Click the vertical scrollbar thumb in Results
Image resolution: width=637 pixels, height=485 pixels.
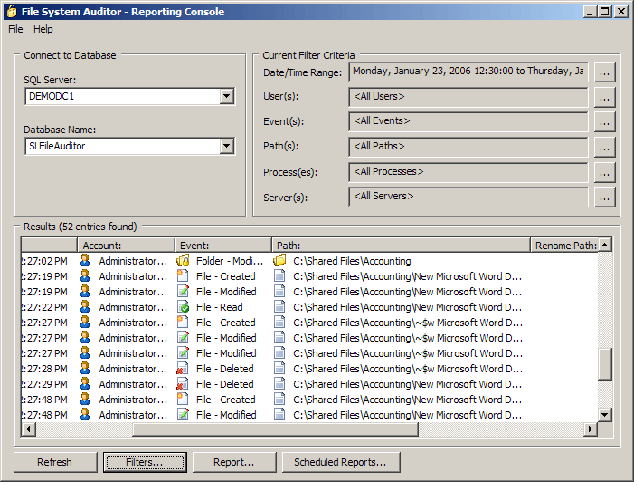605,365
